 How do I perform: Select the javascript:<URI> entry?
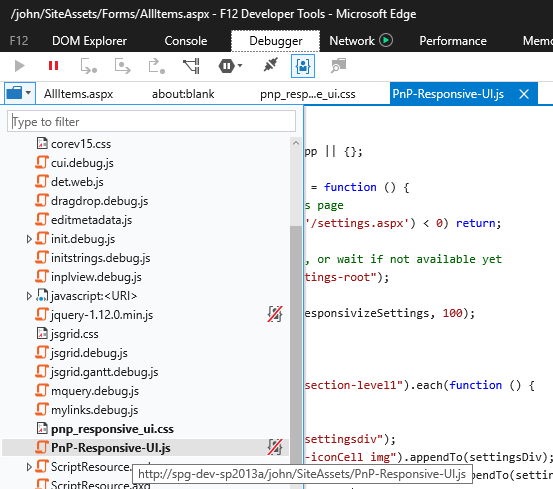[x=94, y=296]
